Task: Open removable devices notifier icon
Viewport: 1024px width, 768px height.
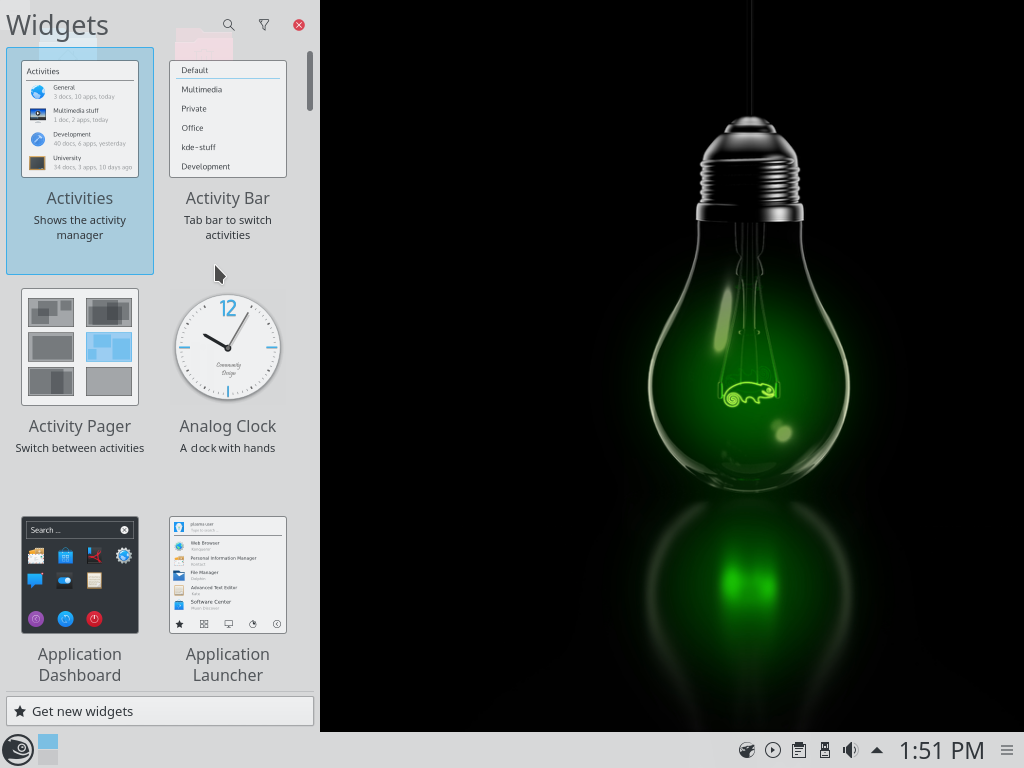Action: (824, 750)
